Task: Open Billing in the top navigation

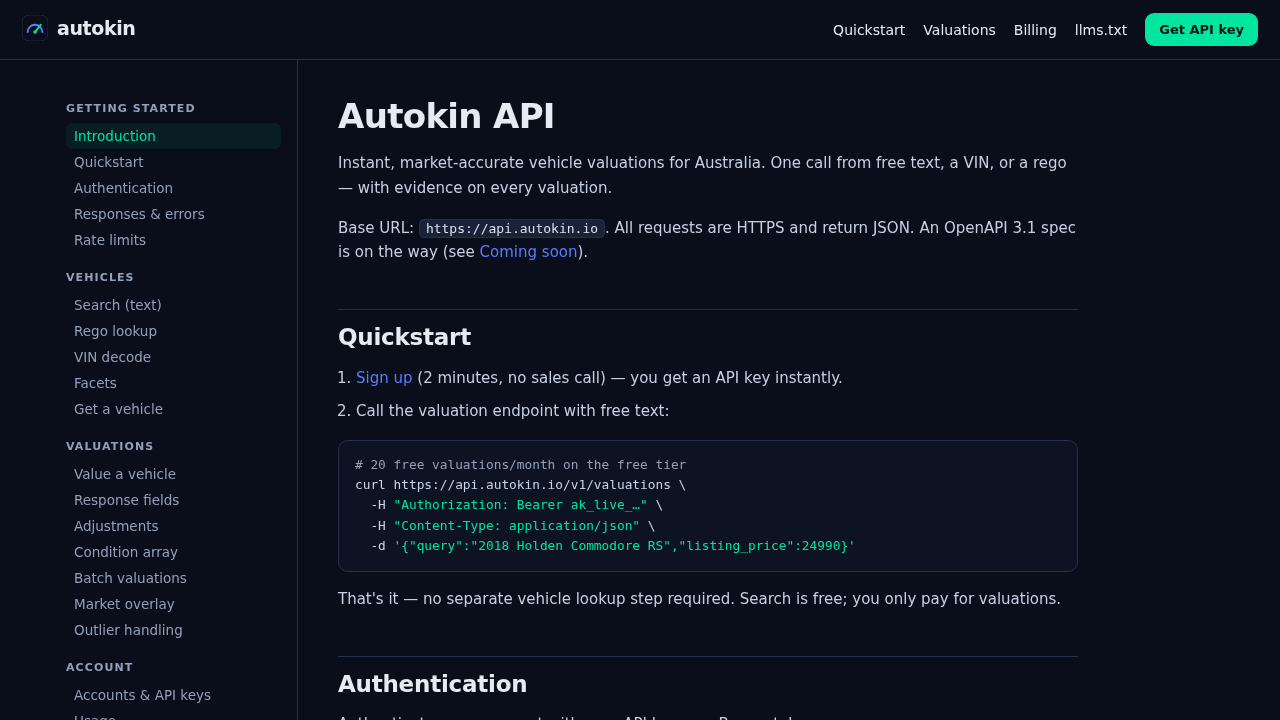Action: pos(1035,30)
